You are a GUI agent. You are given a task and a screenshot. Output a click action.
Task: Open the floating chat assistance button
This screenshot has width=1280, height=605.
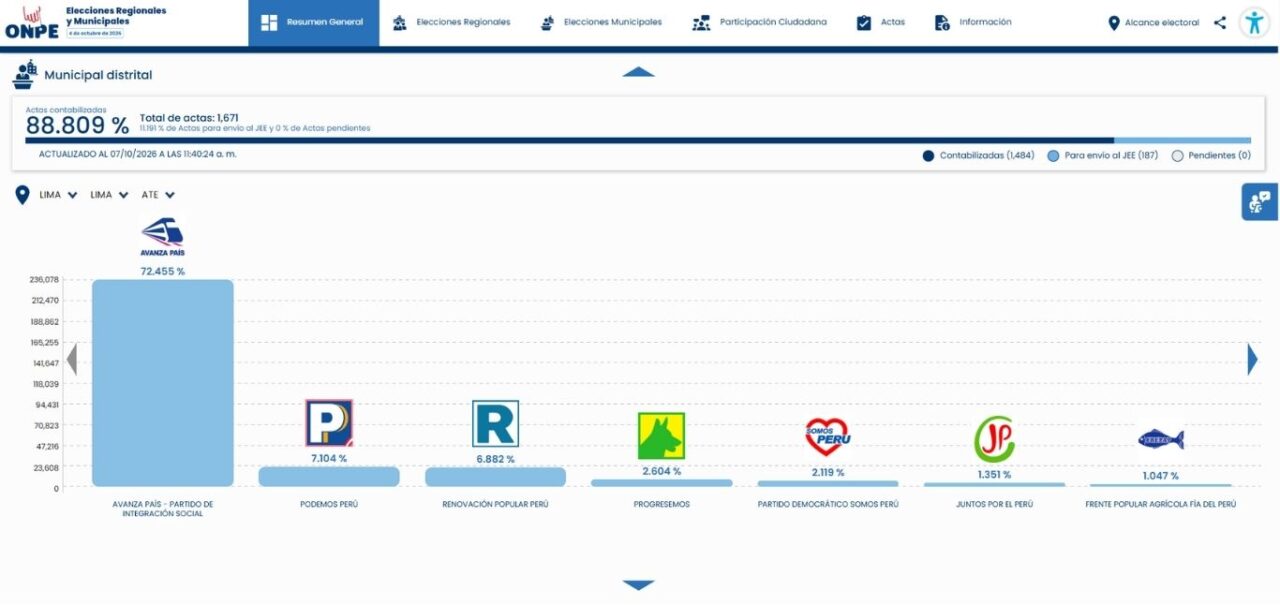(x=1260, y=201)
